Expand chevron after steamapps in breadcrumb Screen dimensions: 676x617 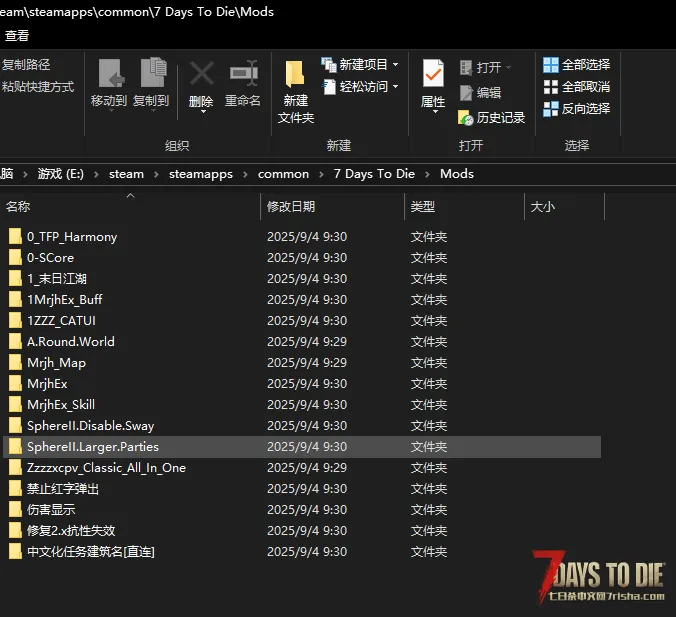pyautogui.click(x=245, y=174)
